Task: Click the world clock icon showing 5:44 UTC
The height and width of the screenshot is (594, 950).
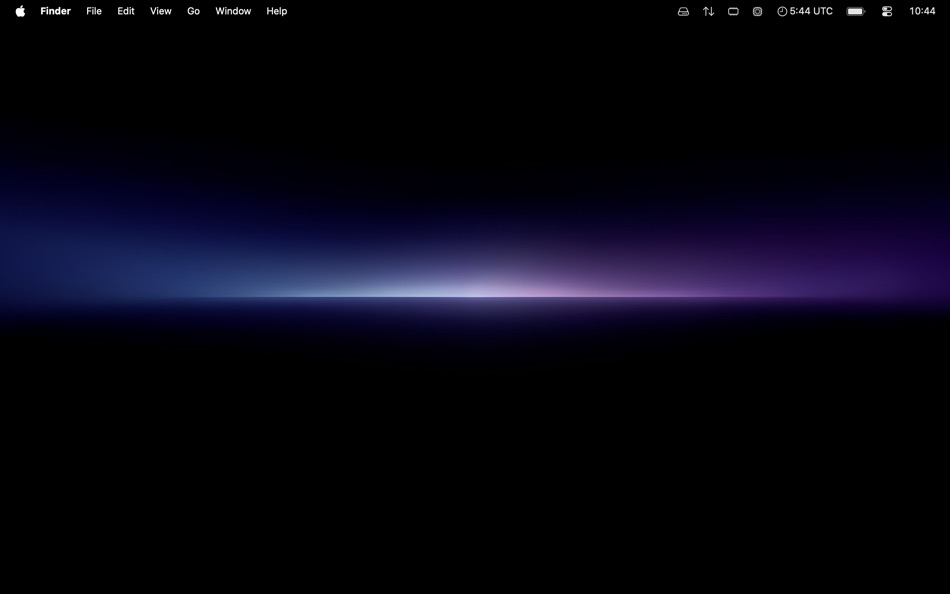Action: click(804, 11)
